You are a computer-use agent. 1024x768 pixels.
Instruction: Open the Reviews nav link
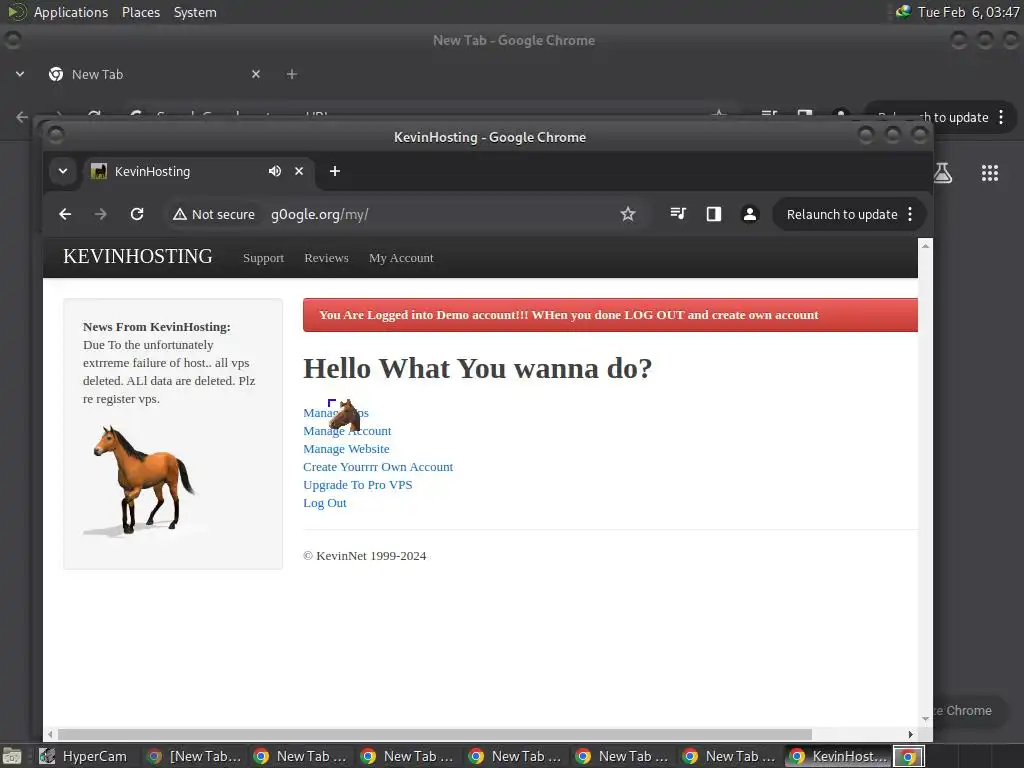pyautogui.click(x=327, y=258)
